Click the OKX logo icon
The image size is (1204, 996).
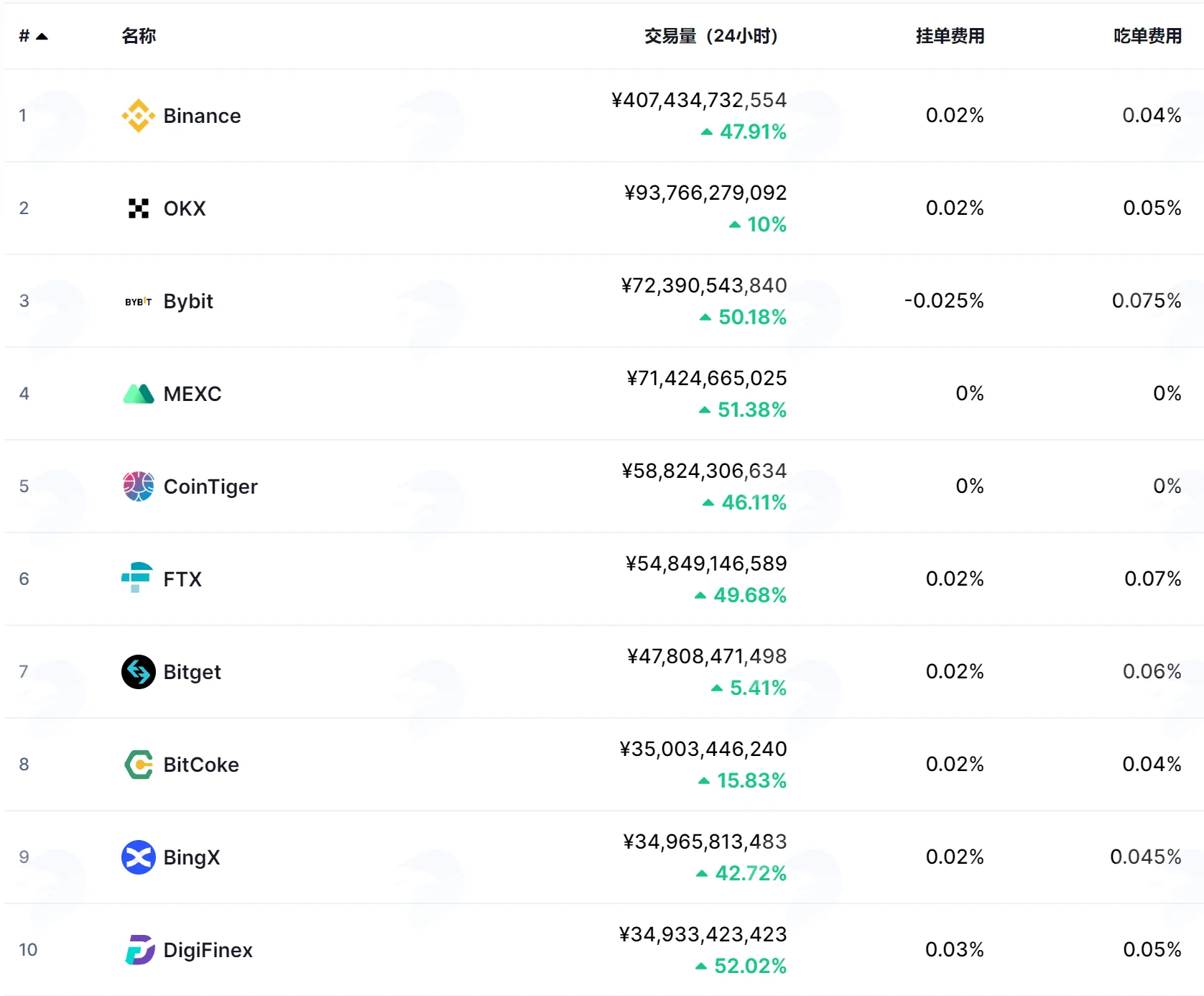click(x=139, y=208)
